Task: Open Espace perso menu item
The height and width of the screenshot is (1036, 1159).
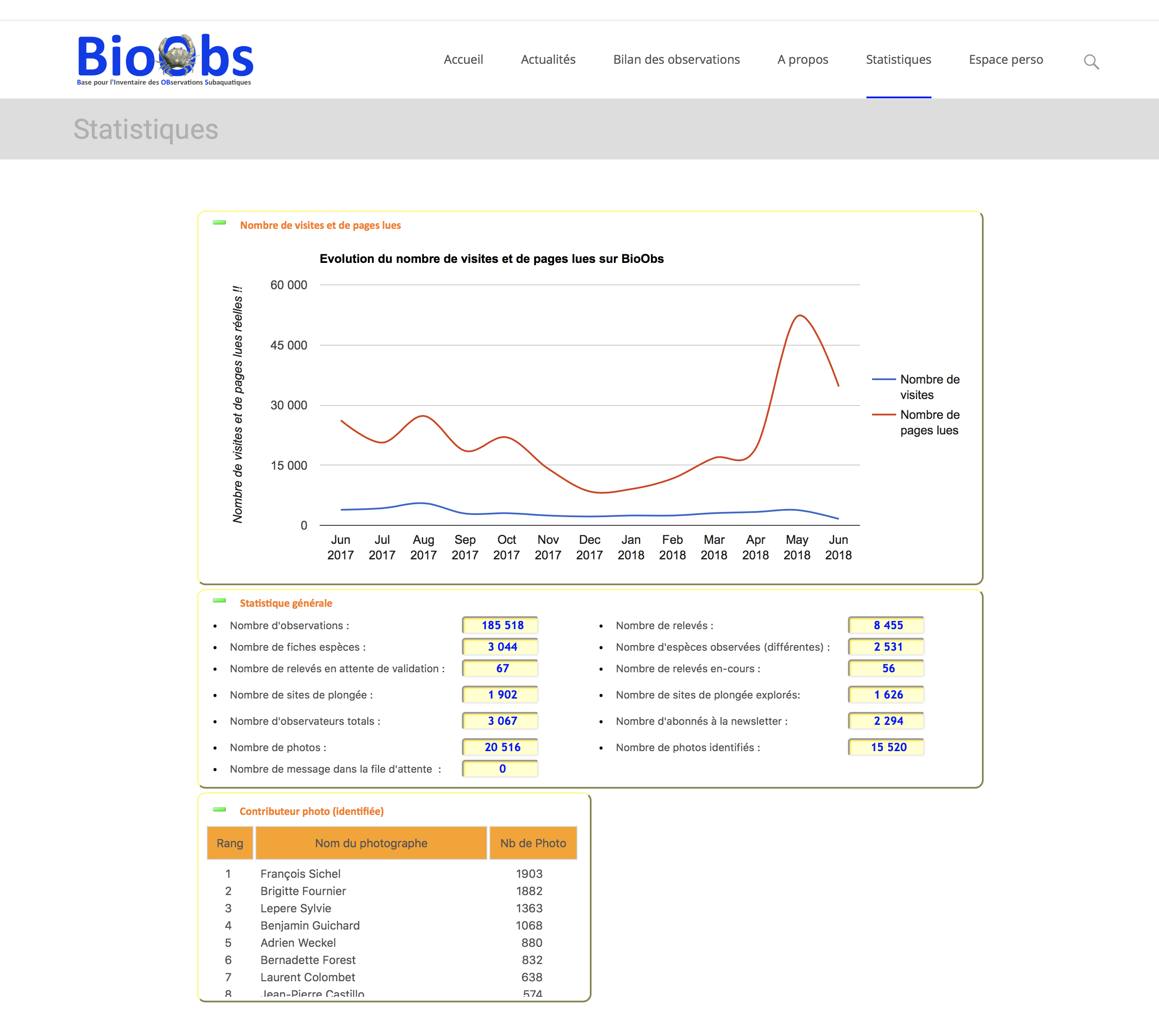Action: (1006, 60)
